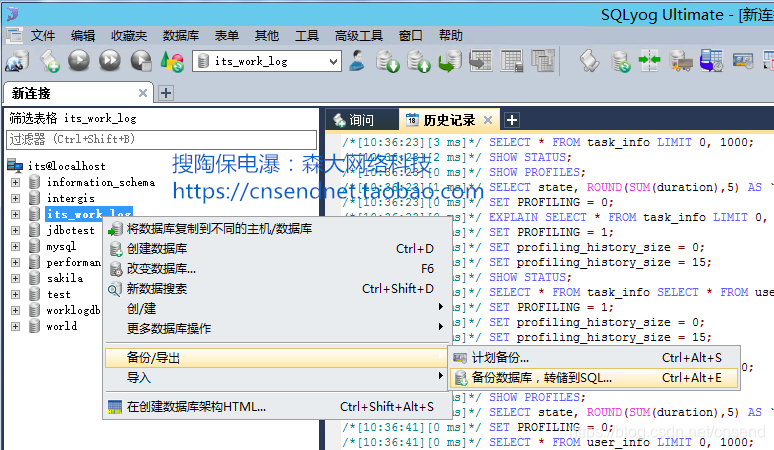Click the create table toolbar icon
The height and width of the screenshot is (450, 774).
pyautogui.click(x=481, y=61)
